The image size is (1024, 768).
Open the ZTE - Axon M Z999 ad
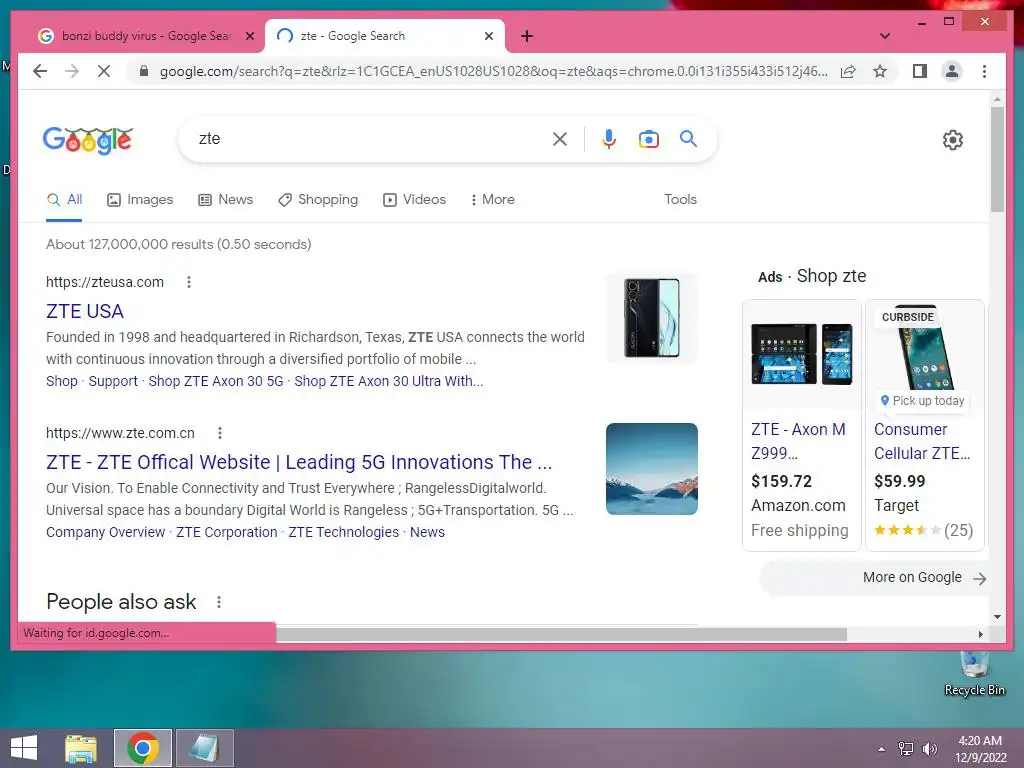pos(798,441)
